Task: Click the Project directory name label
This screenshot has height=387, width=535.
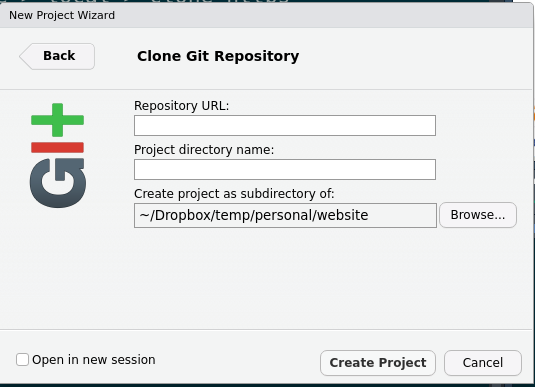Action: [204, 150]
